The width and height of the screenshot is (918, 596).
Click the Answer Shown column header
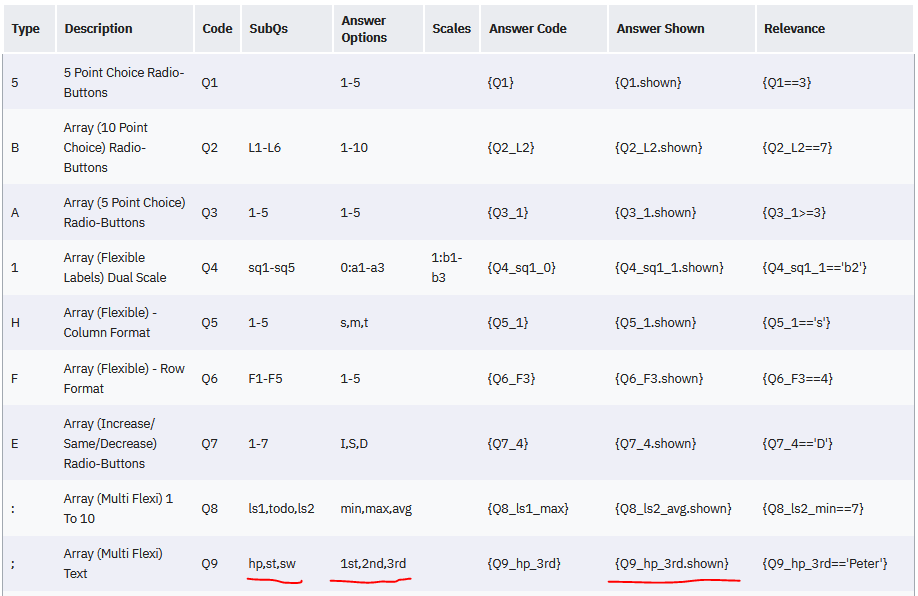(x=660, y=29)
